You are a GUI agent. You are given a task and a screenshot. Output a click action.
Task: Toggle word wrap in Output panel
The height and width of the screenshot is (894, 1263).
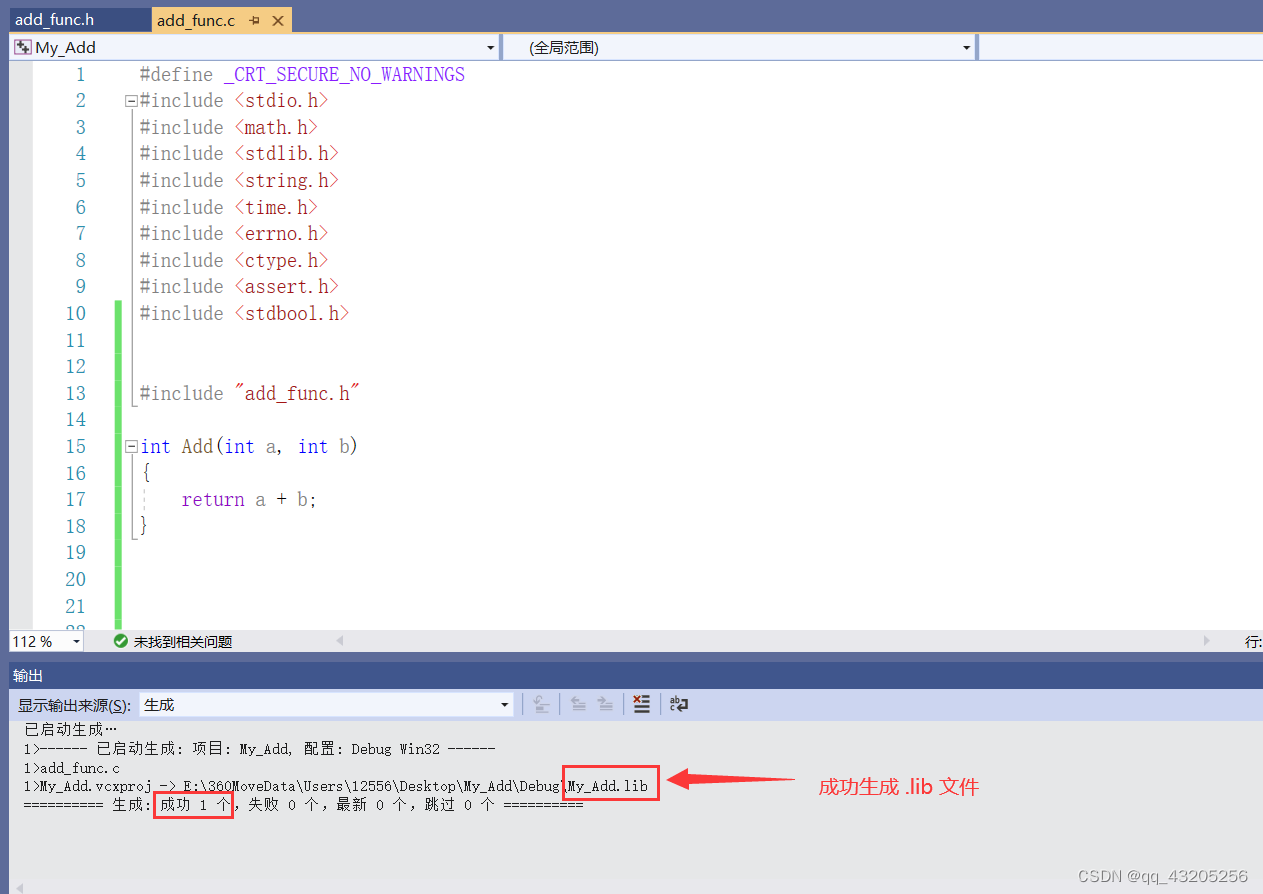click(679, 704)
